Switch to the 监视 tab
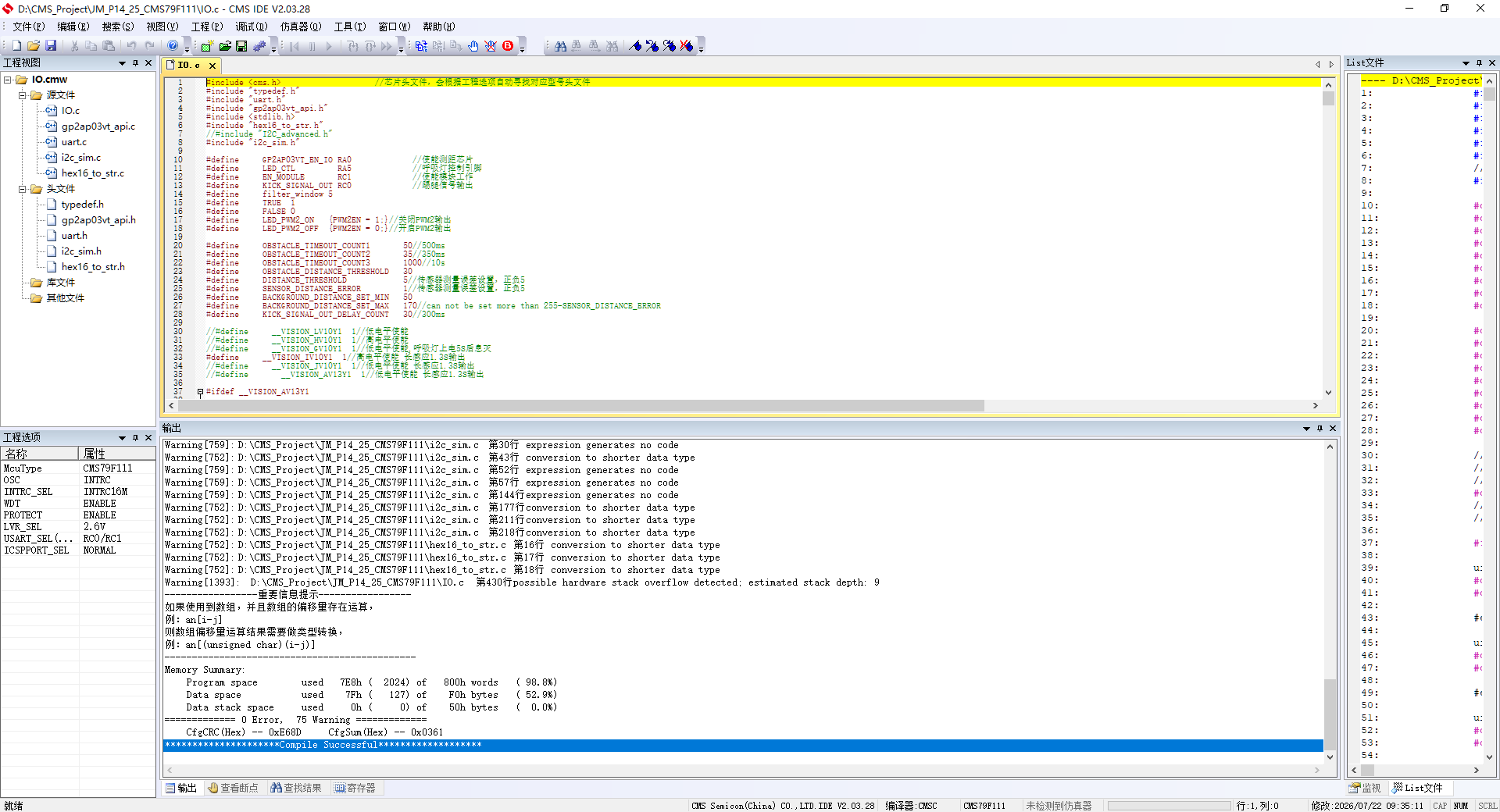This screenshot has height=812, width=1500. tap(1366, 788)
